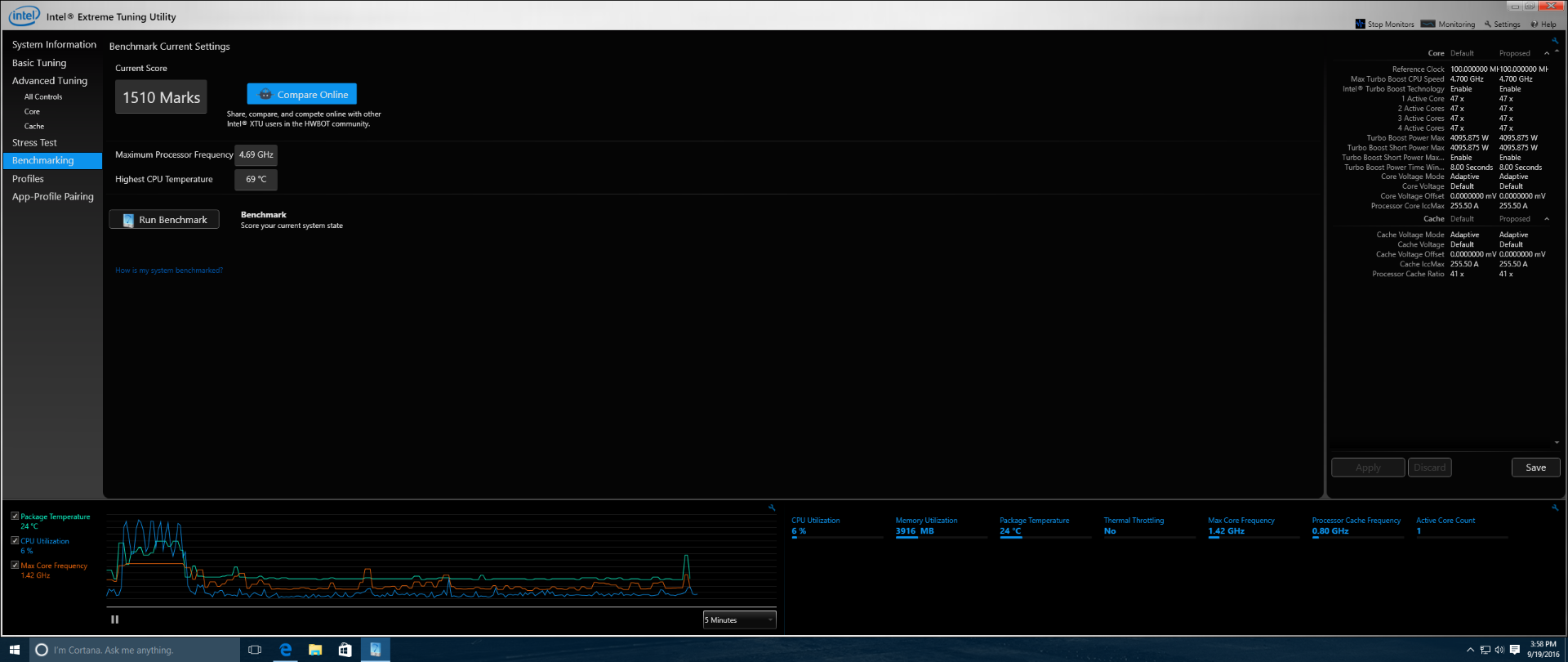The width and height of the screenshot is (1568, 662).
Task: Click wrench icon above monitor readouts panel
Action: [x=1555, y=508]
